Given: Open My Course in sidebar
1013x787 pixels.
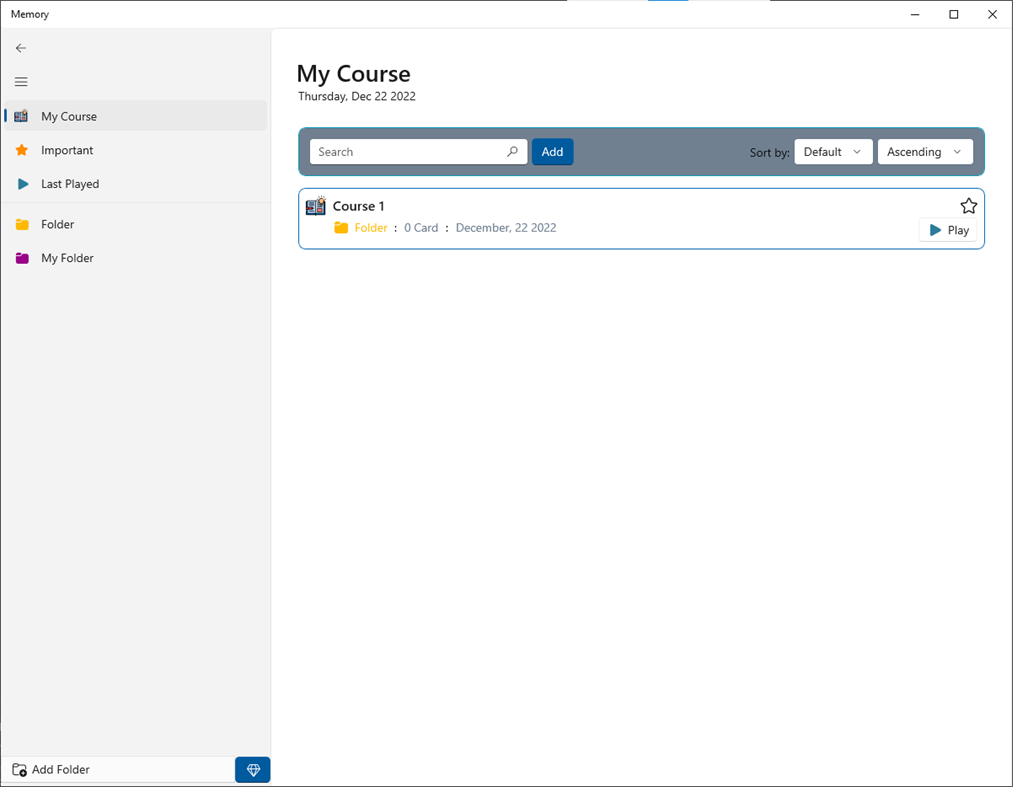Looking at the screenshot, I should tap(136, 116).
